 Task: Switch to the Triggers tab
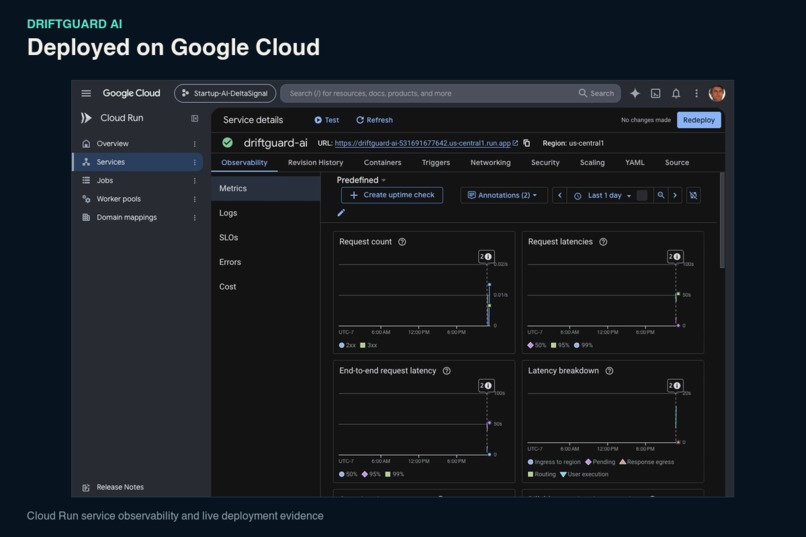(436, 162)
